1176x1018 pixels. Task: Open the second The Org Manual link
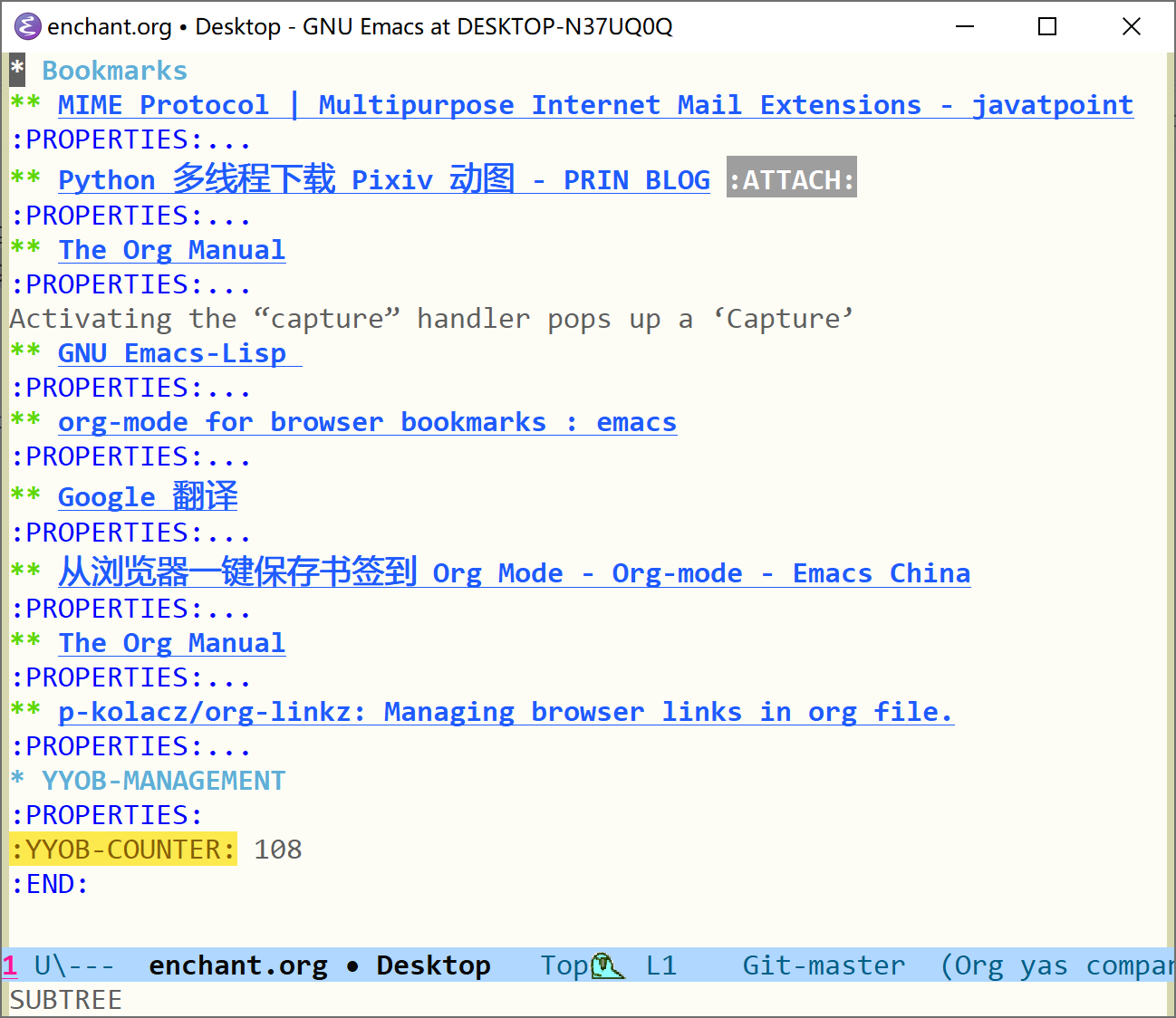point(171,643)
